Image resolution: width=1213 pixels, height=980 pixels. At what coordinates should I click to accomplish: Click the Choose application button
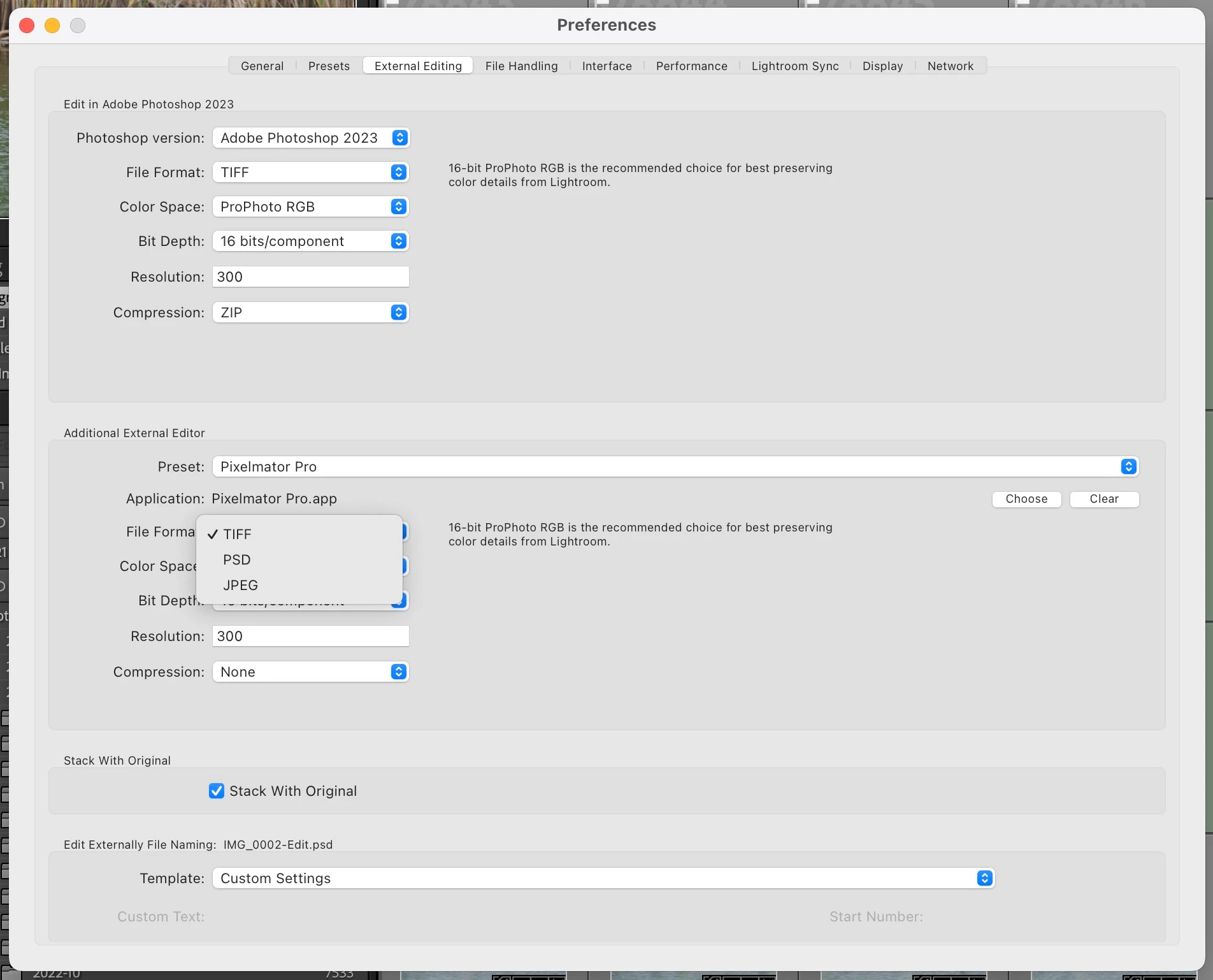coord(1026,499)
